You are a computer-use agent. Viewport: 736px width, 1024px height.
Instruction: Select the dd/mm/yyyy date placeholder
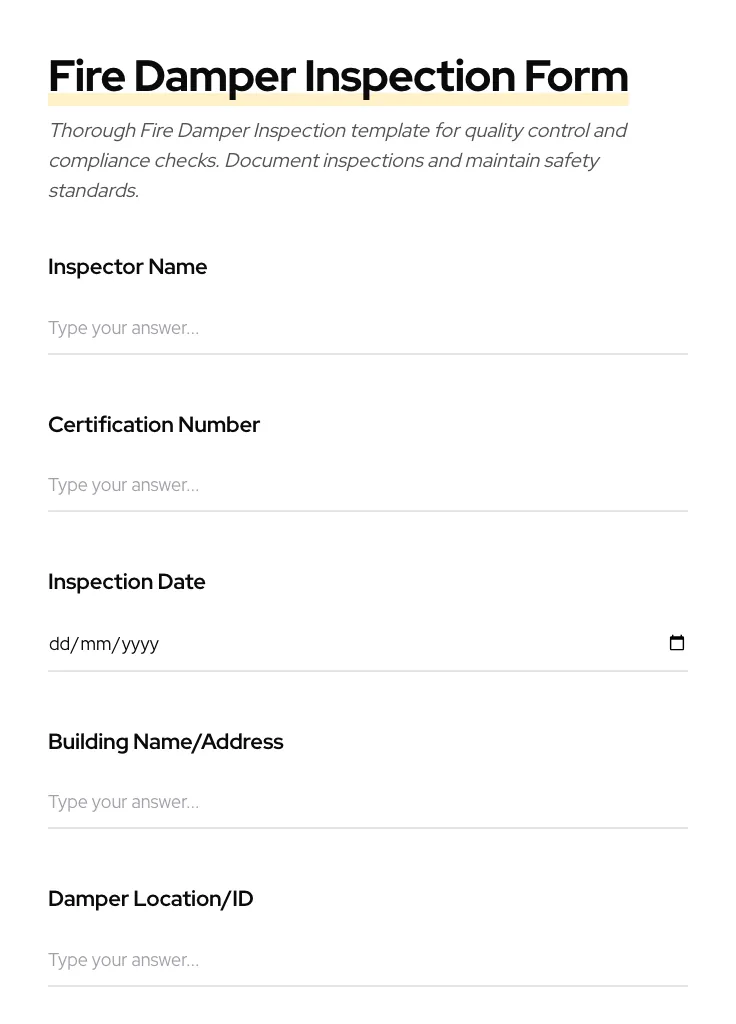[104, 644]
